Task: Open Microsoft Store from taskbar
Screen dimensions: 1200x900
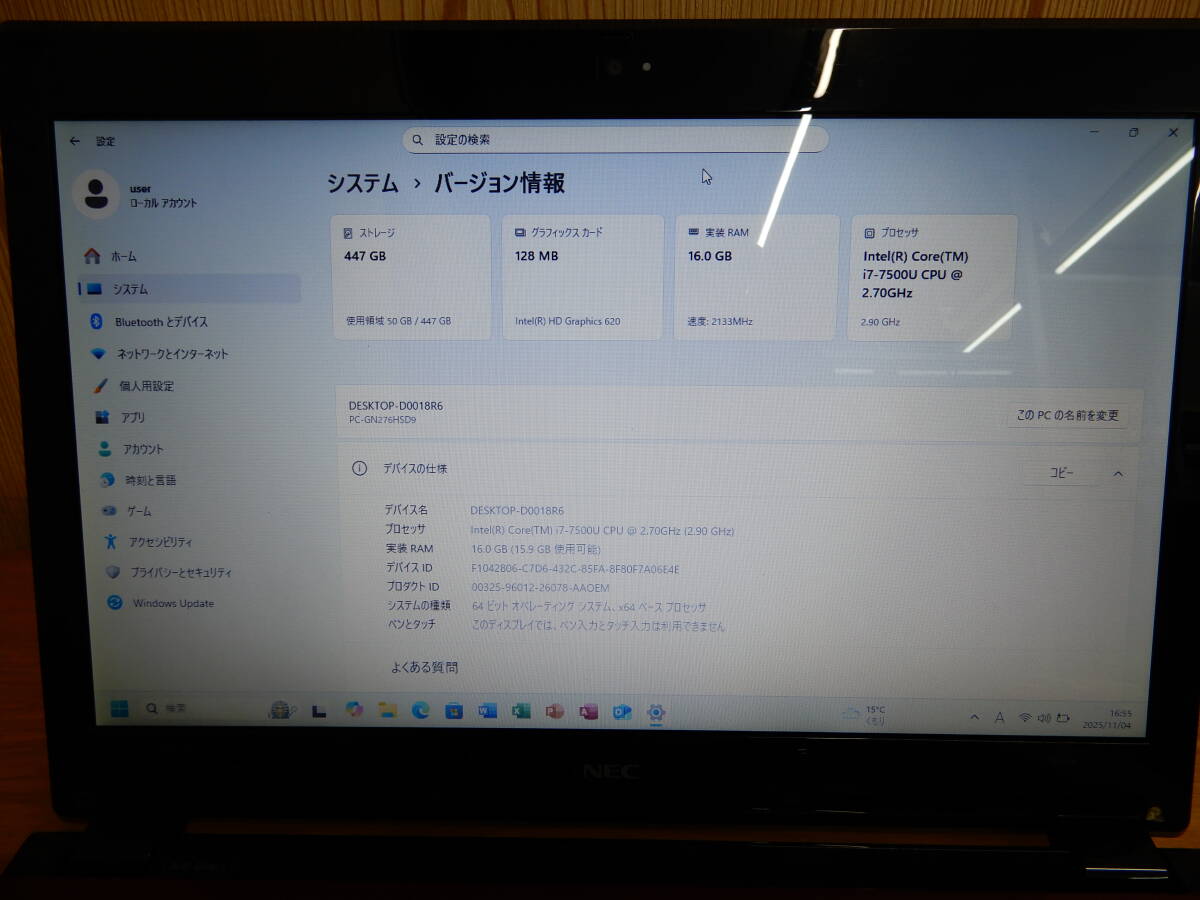Action: point(453,711)
